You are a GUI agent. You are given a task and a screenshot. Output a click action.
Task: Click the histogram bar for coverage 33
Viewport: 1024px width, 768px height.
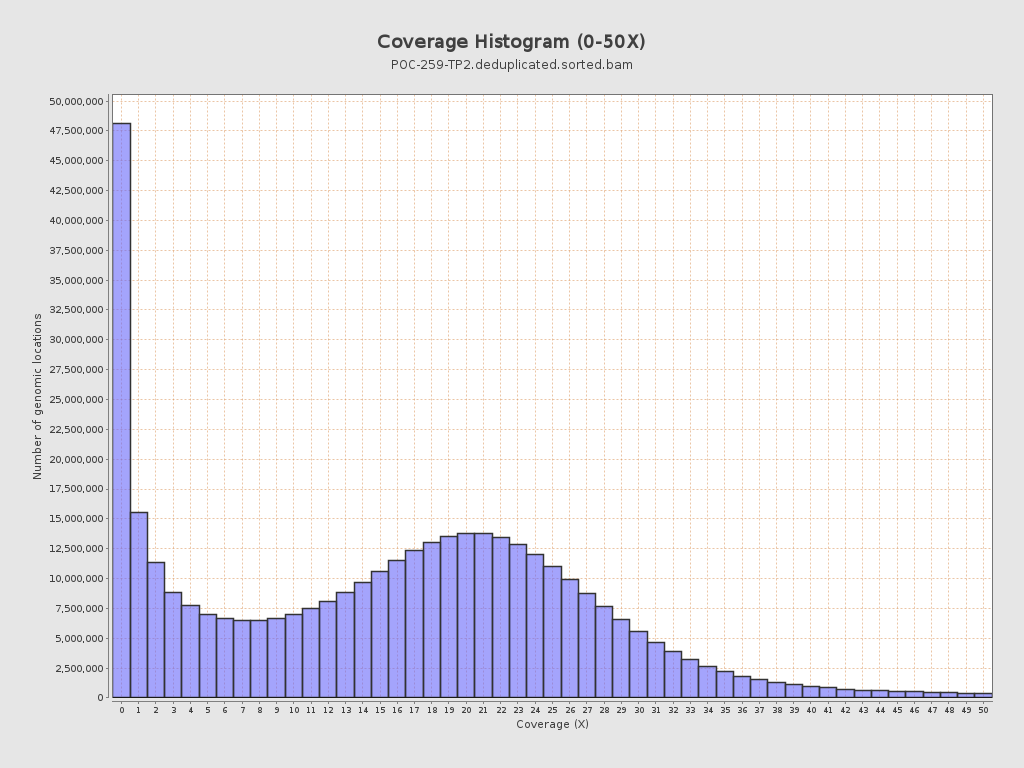point(690,679)
